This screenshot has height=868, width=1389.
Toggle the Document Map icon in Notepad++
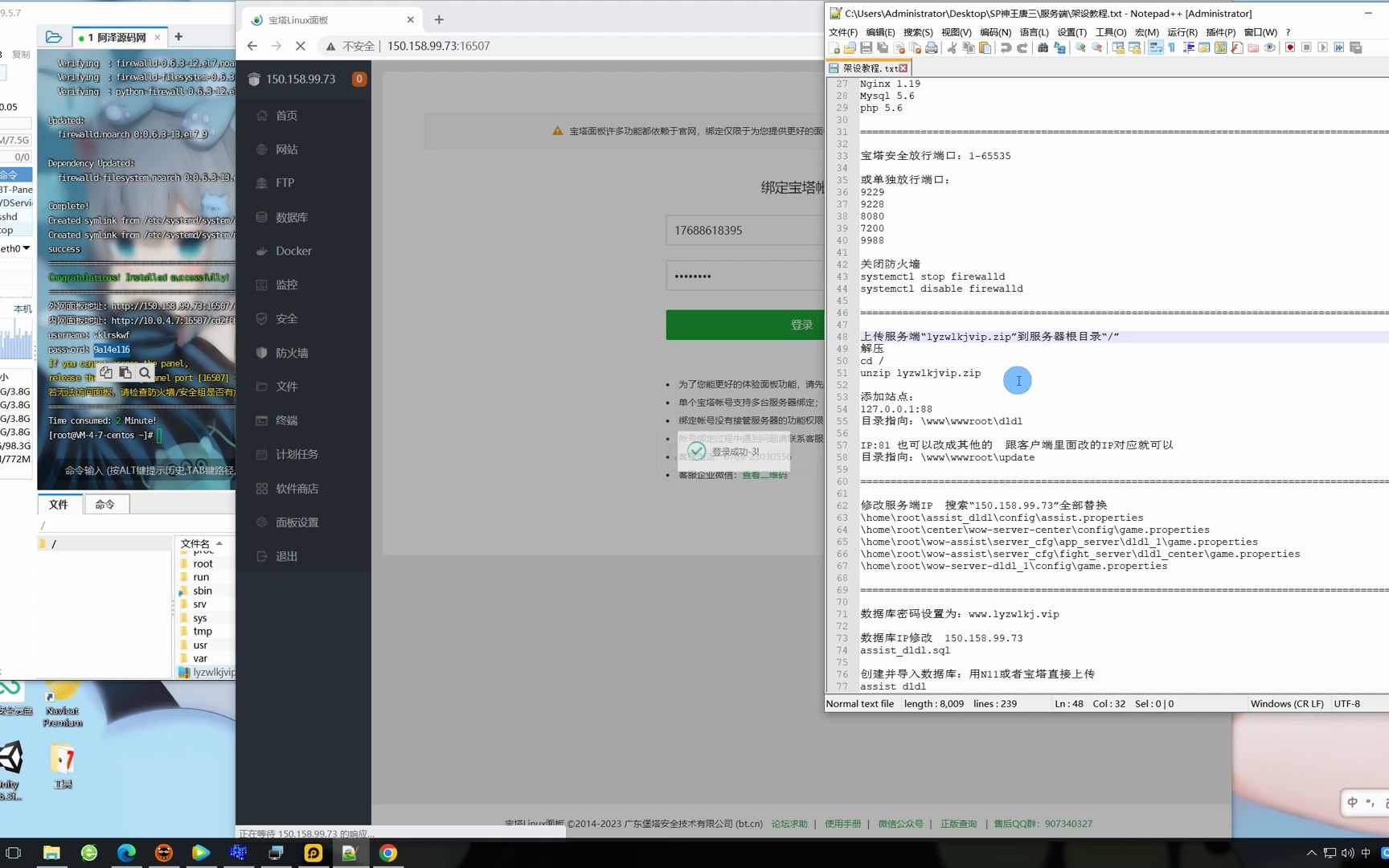(x=1221, y=48)
